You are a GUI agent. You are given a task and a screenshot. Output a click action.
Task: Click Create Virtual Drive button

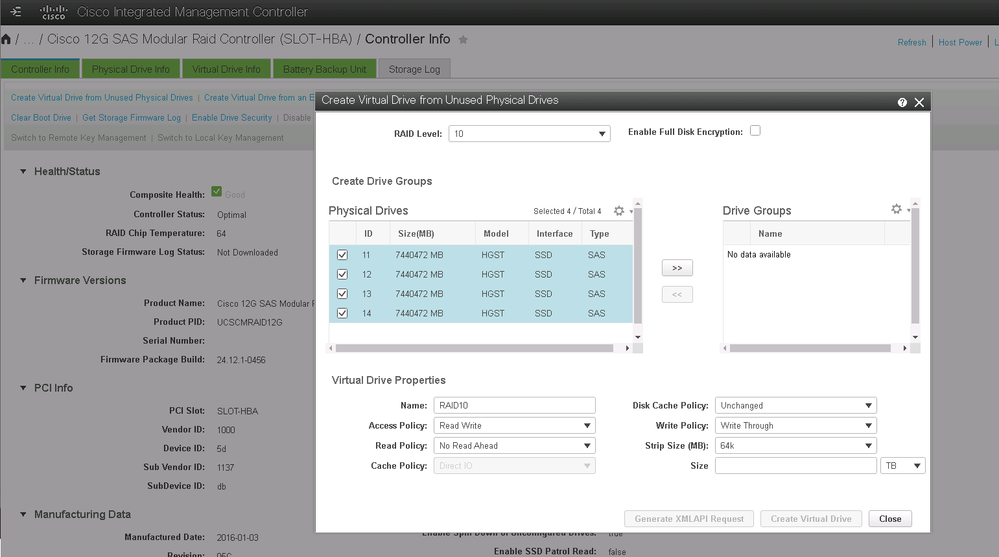[x=811, y=519]
